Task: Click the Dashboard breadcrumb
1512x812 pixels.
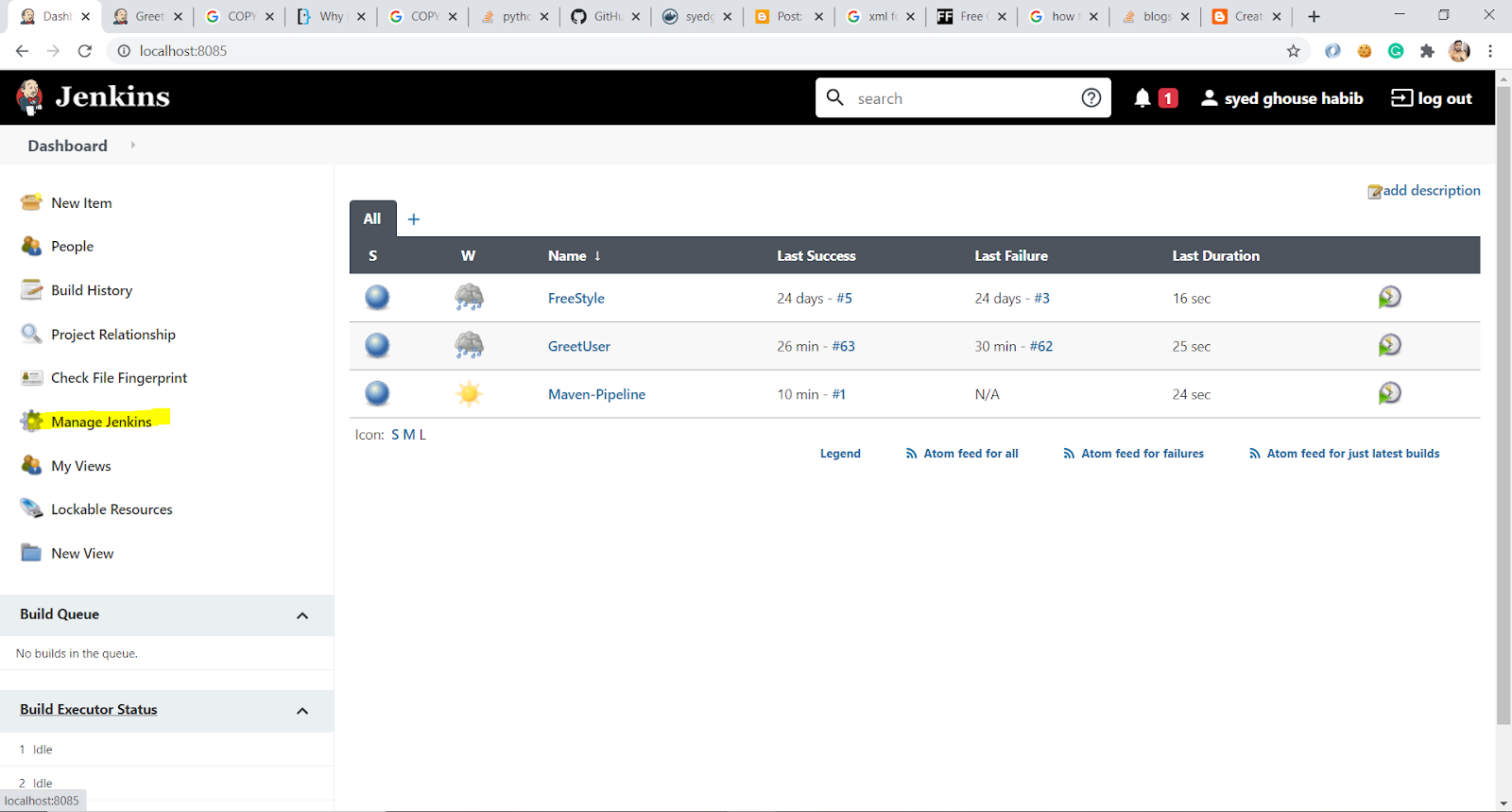Action: coord(67,146)
